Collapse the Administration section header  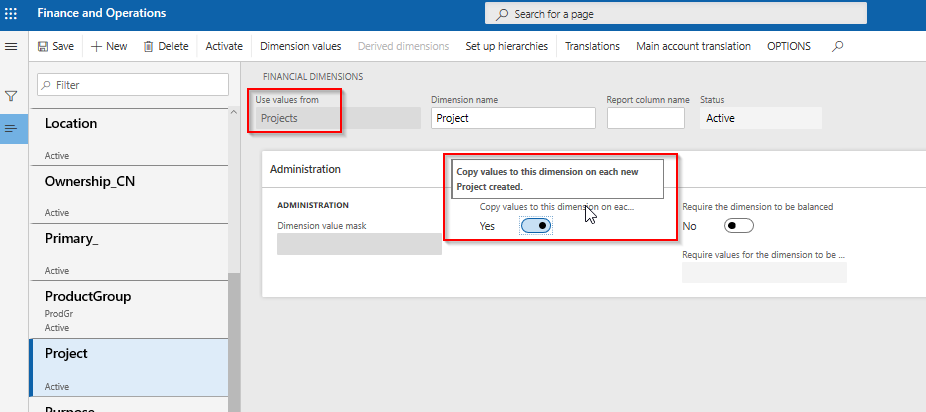click(305, 169)
